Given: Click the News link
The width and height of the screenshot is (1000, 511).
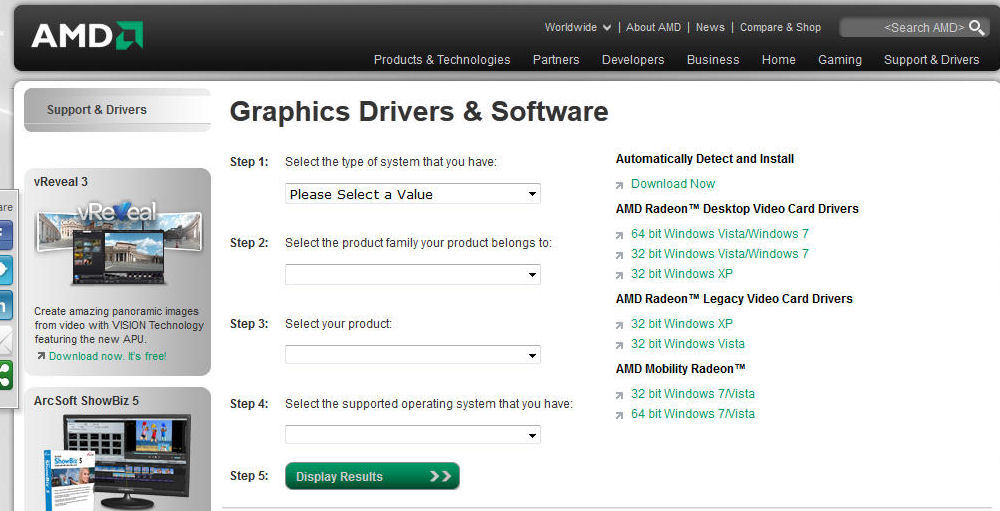Looking at the screenshot, I should [710, 27].
